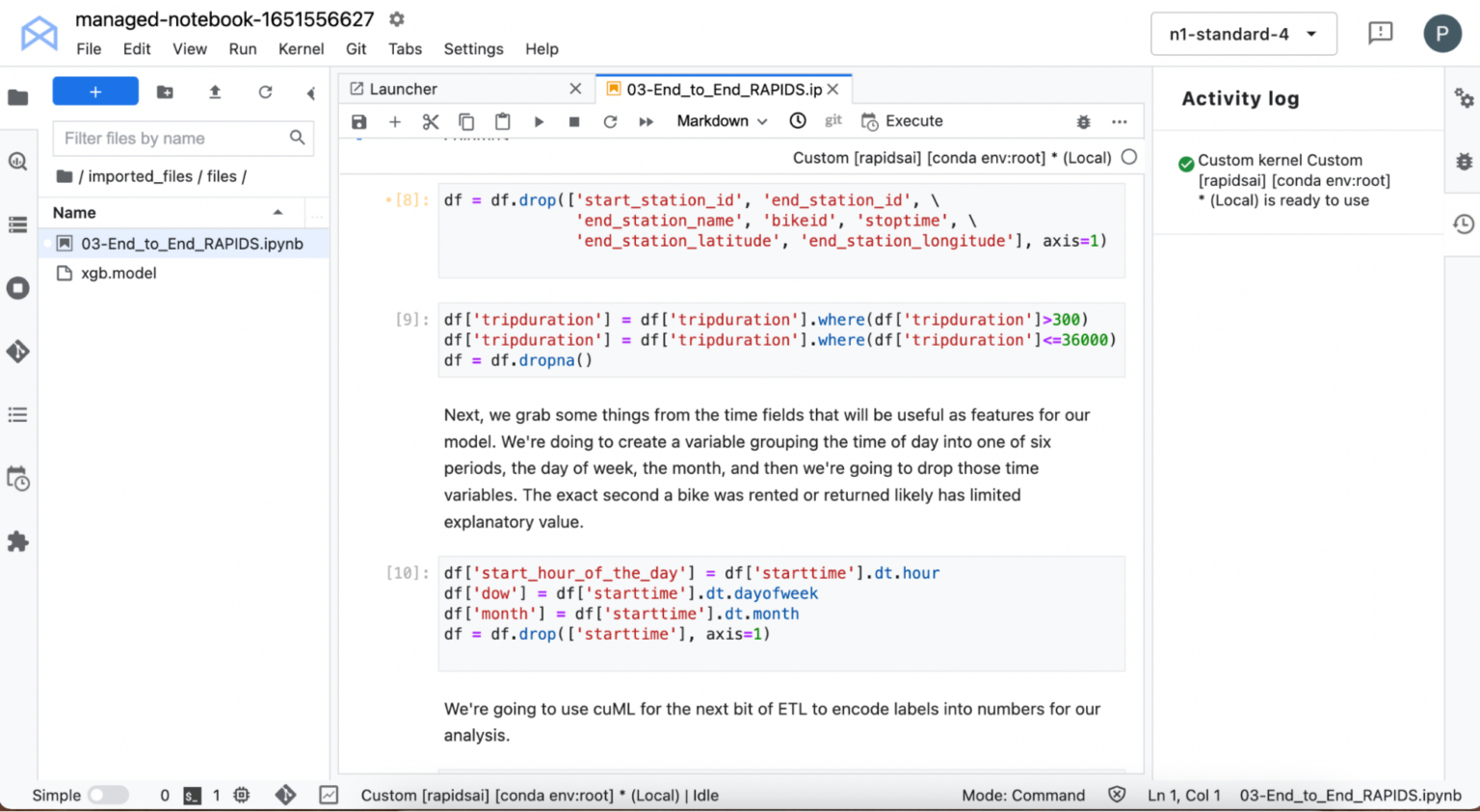Open the Markdown cell type dropdown
Image resolution: width=1480 pixels, height=812 pixels.
pyautogui.click(x=721, y=121)
